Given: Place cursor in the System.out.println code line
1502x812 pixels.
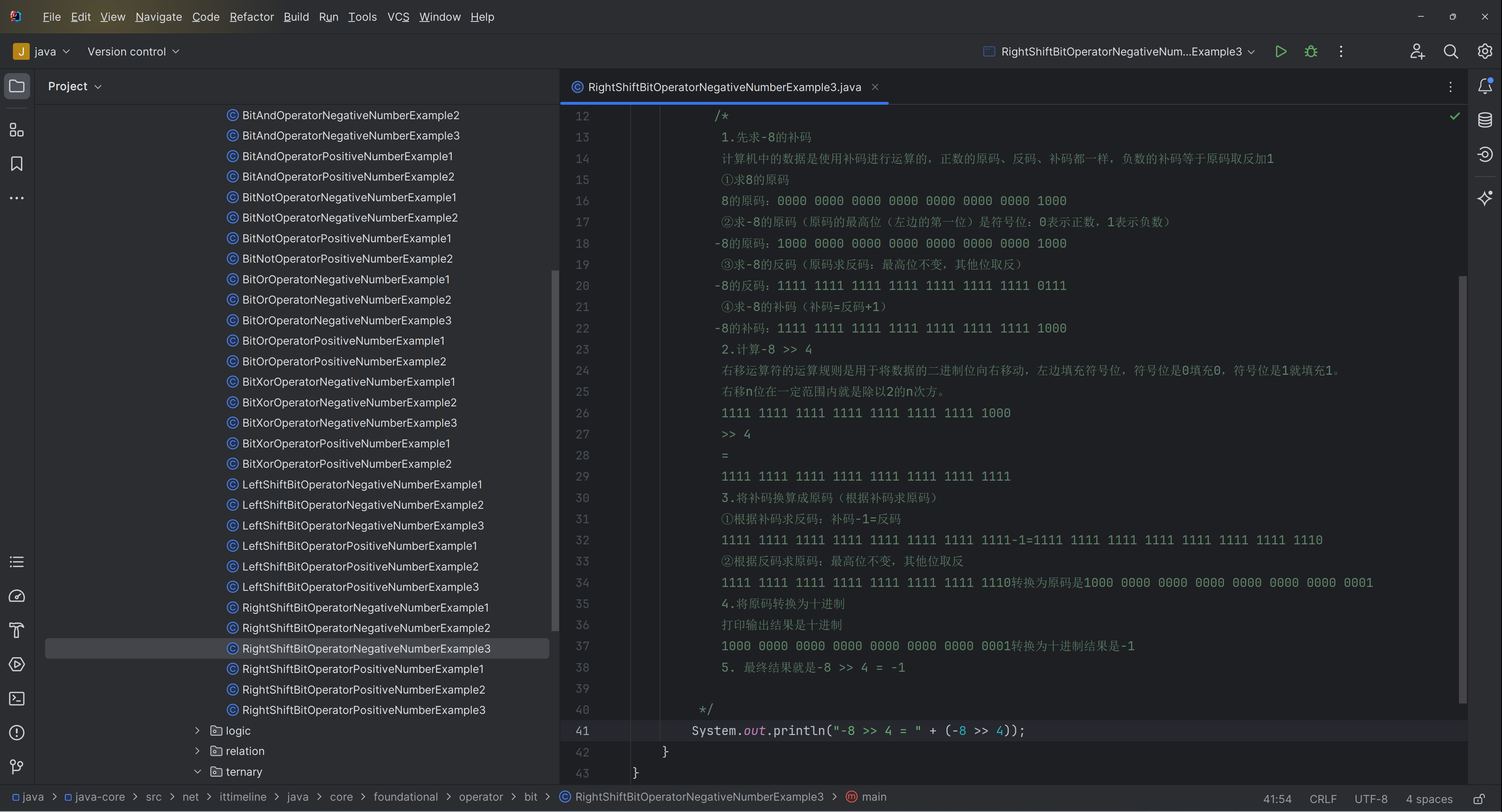Looking at the screenshot, I should pyautogui.click(x=858, y=730).
